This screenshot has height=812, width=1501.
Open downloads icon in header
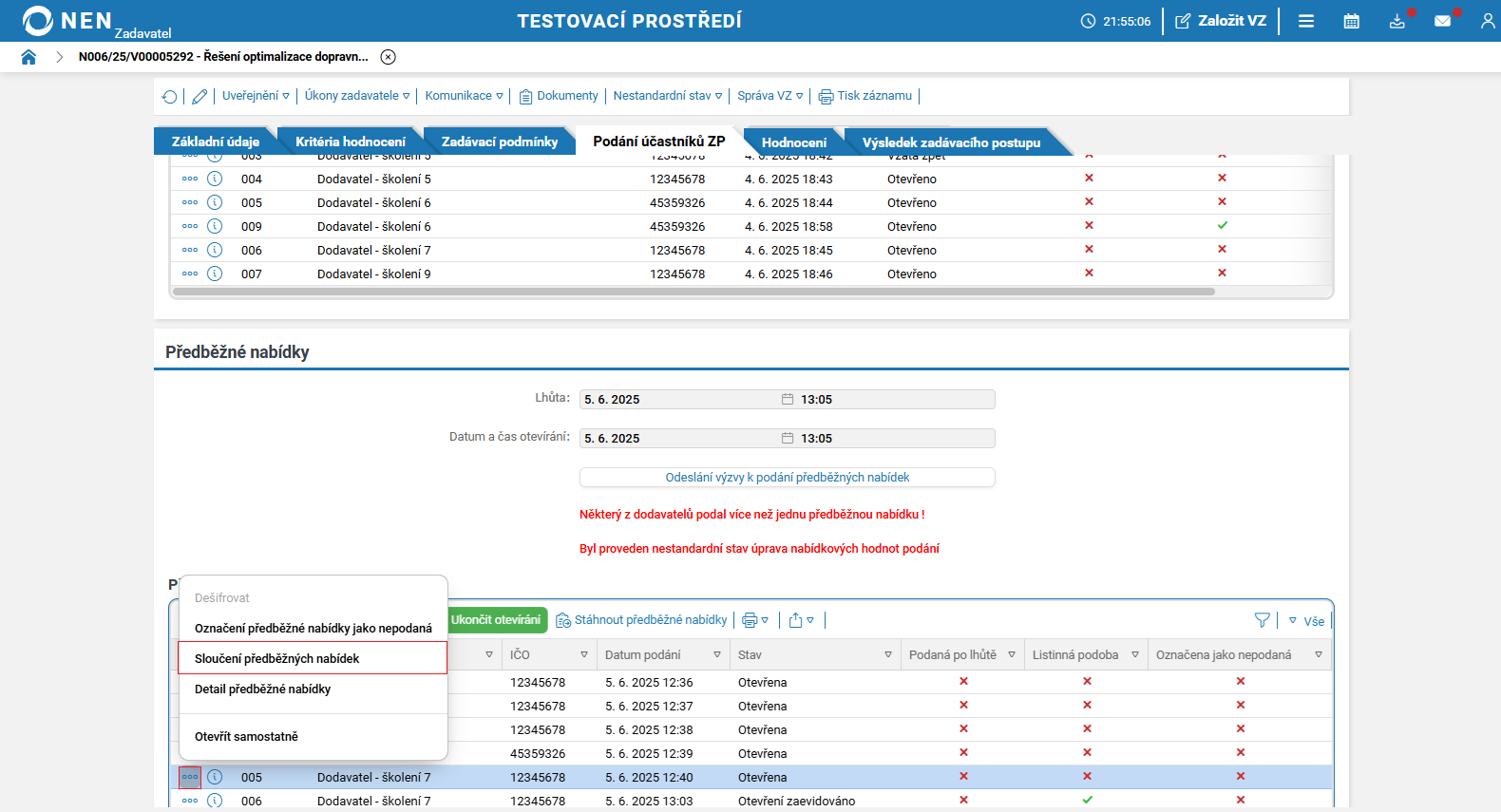point(1396,21)
